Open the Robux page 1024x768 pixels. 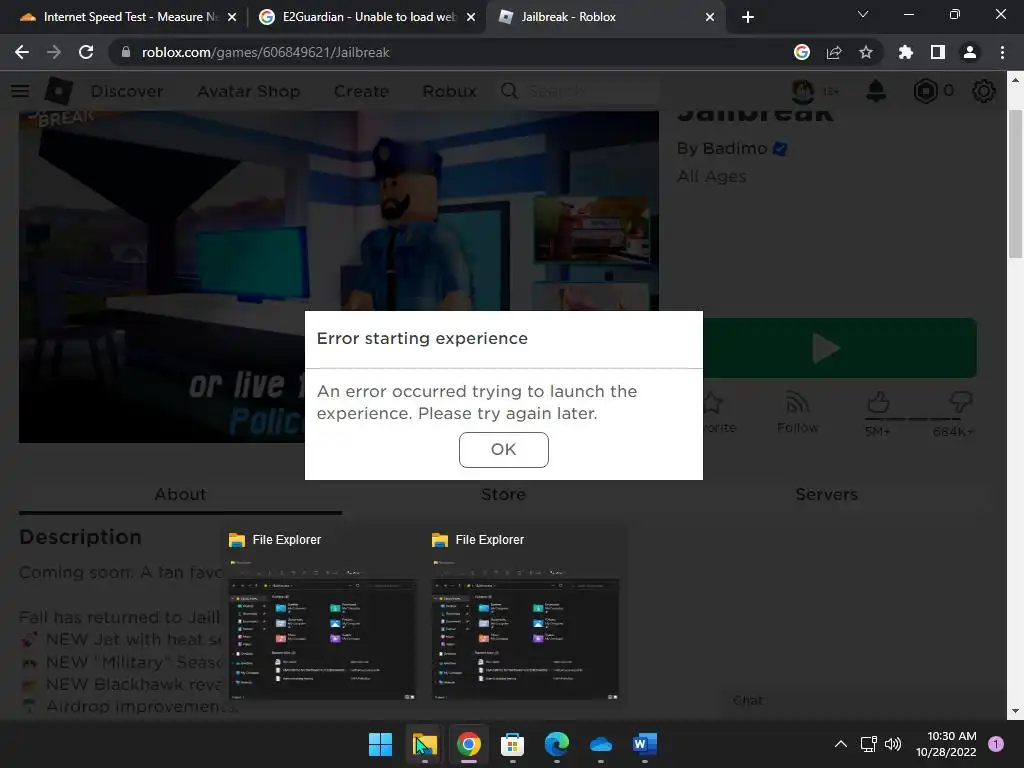click(449, 91)
